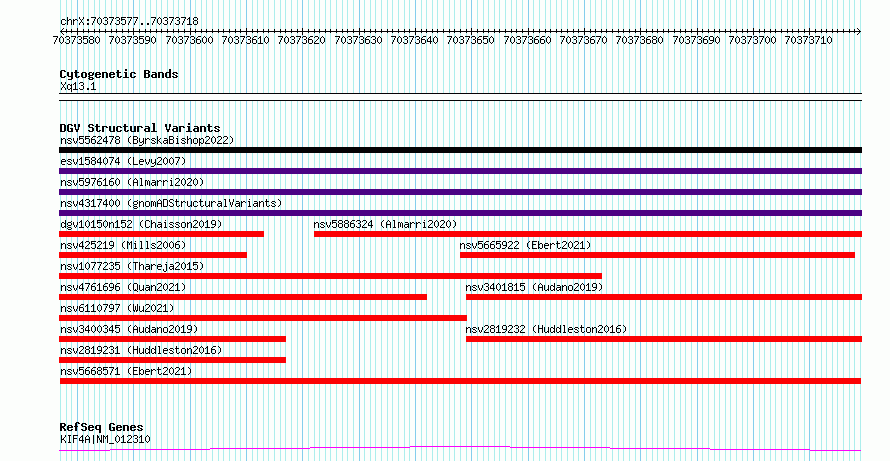Image resolution: width=890 pixels, height=461 pixels.
Task: Click the chrX:70373577..70373718 coordinate label
Action: click(129, 22)
